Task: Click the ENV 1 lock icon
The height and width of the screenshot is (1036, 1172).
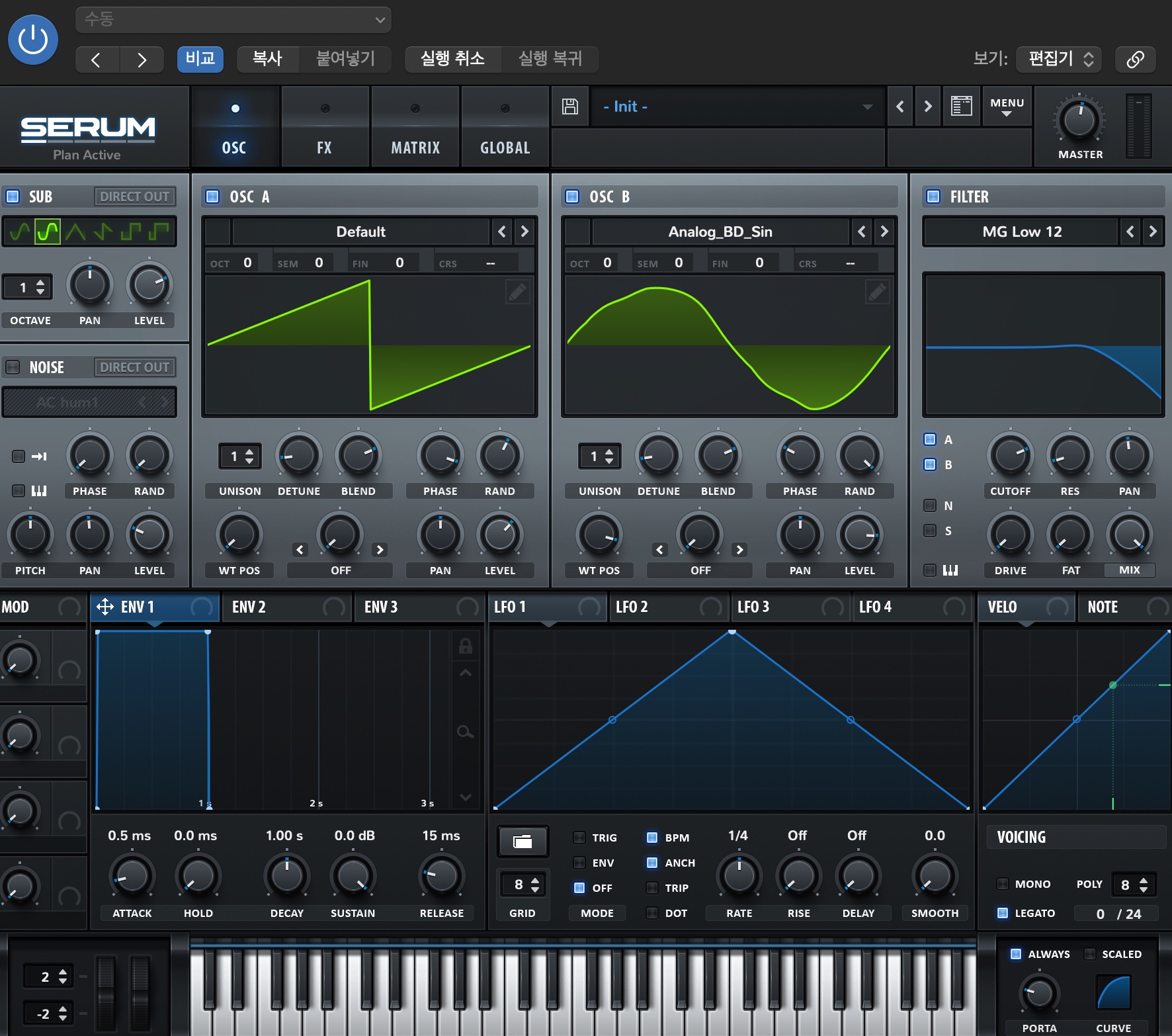Action: [466, 646]
